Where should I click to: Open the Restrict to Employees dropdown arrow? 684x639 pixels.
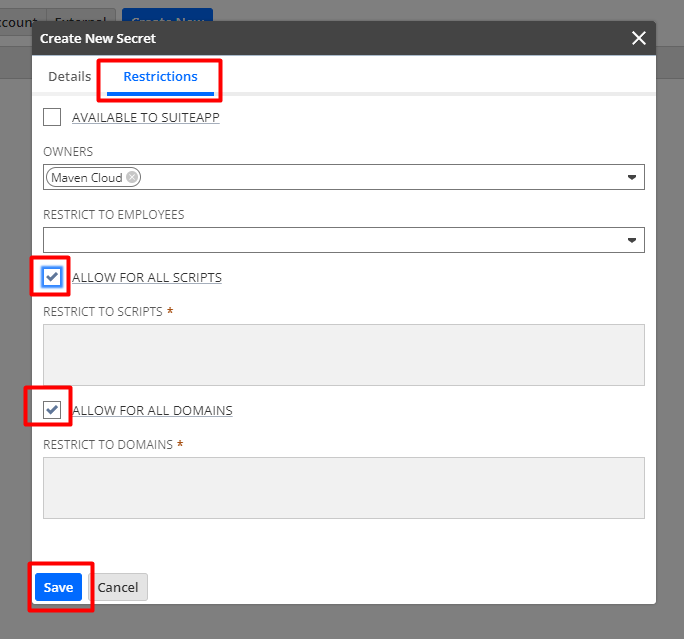click(x=632, y=240)
